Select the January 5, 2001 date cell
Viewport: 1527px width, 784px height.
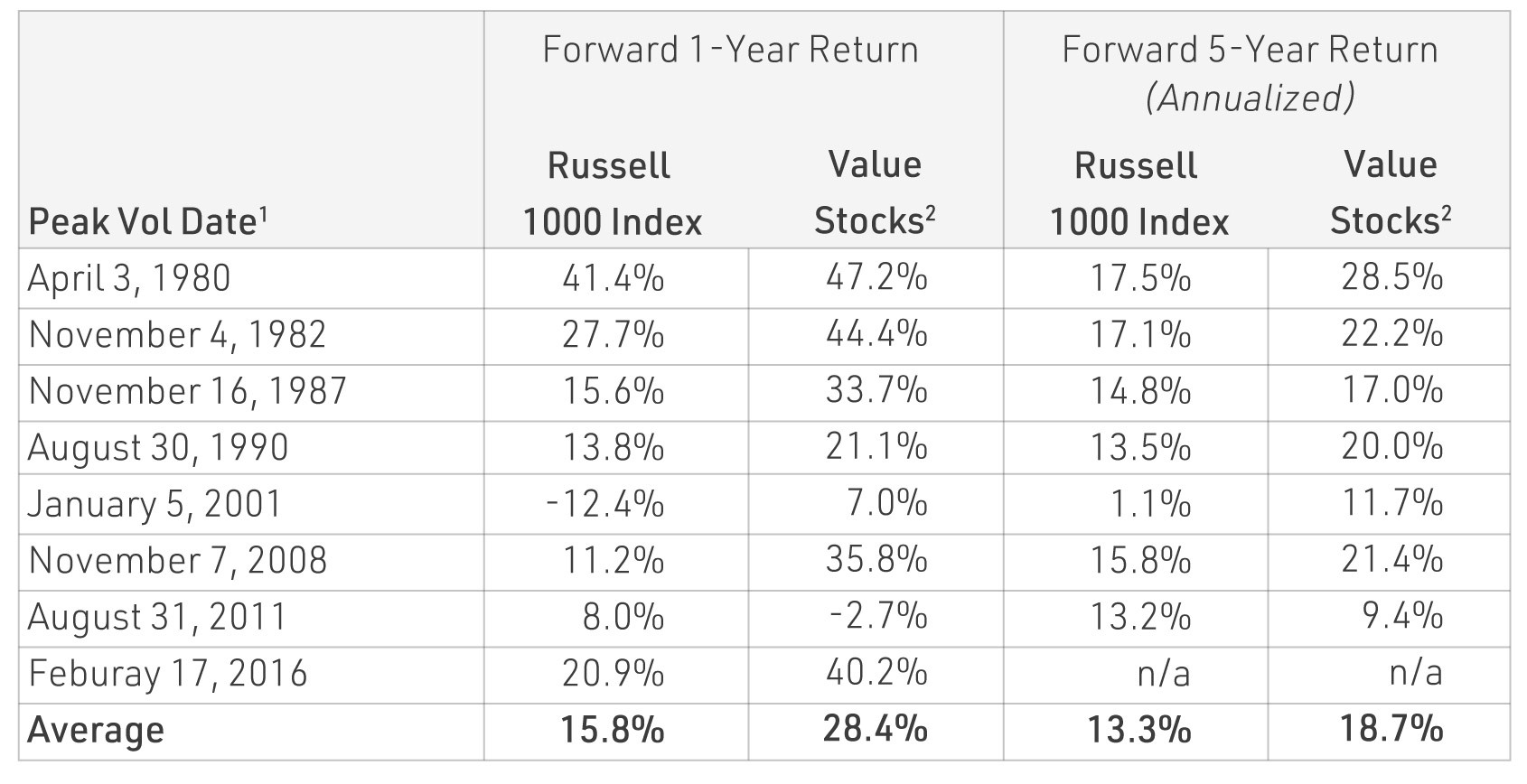coord(155,504)
